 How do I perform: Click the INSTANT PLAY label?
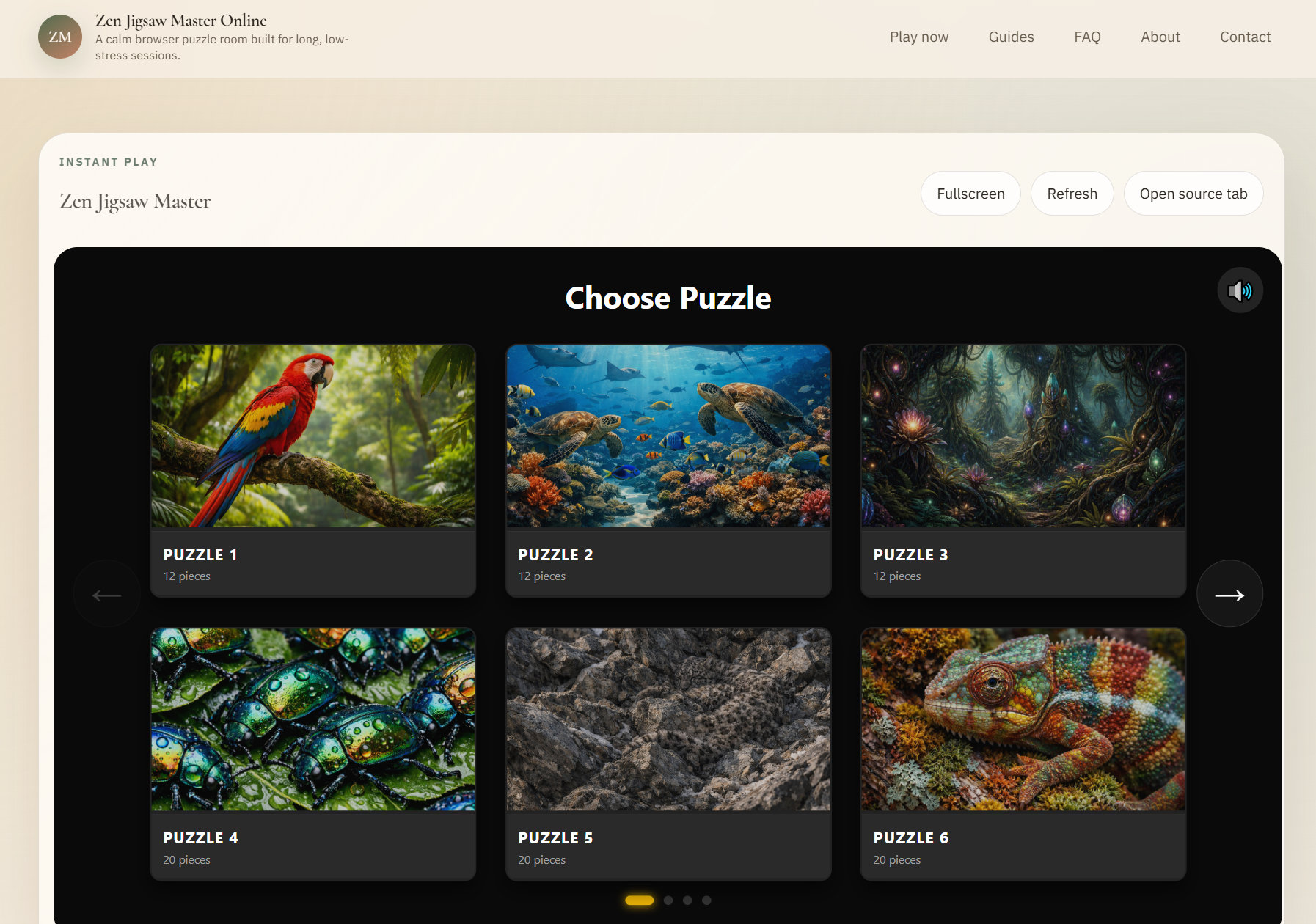point(109,162)
